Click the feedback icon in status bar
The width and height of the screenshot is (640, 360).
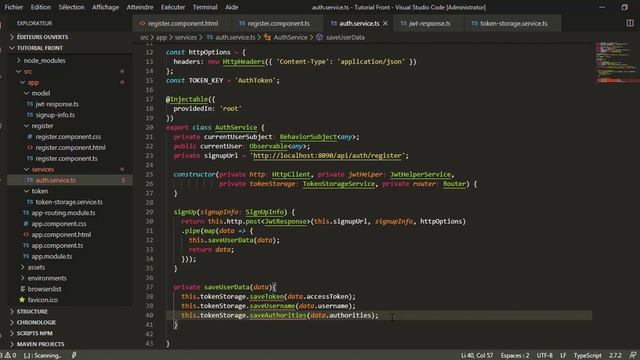(x=632, y=355)
